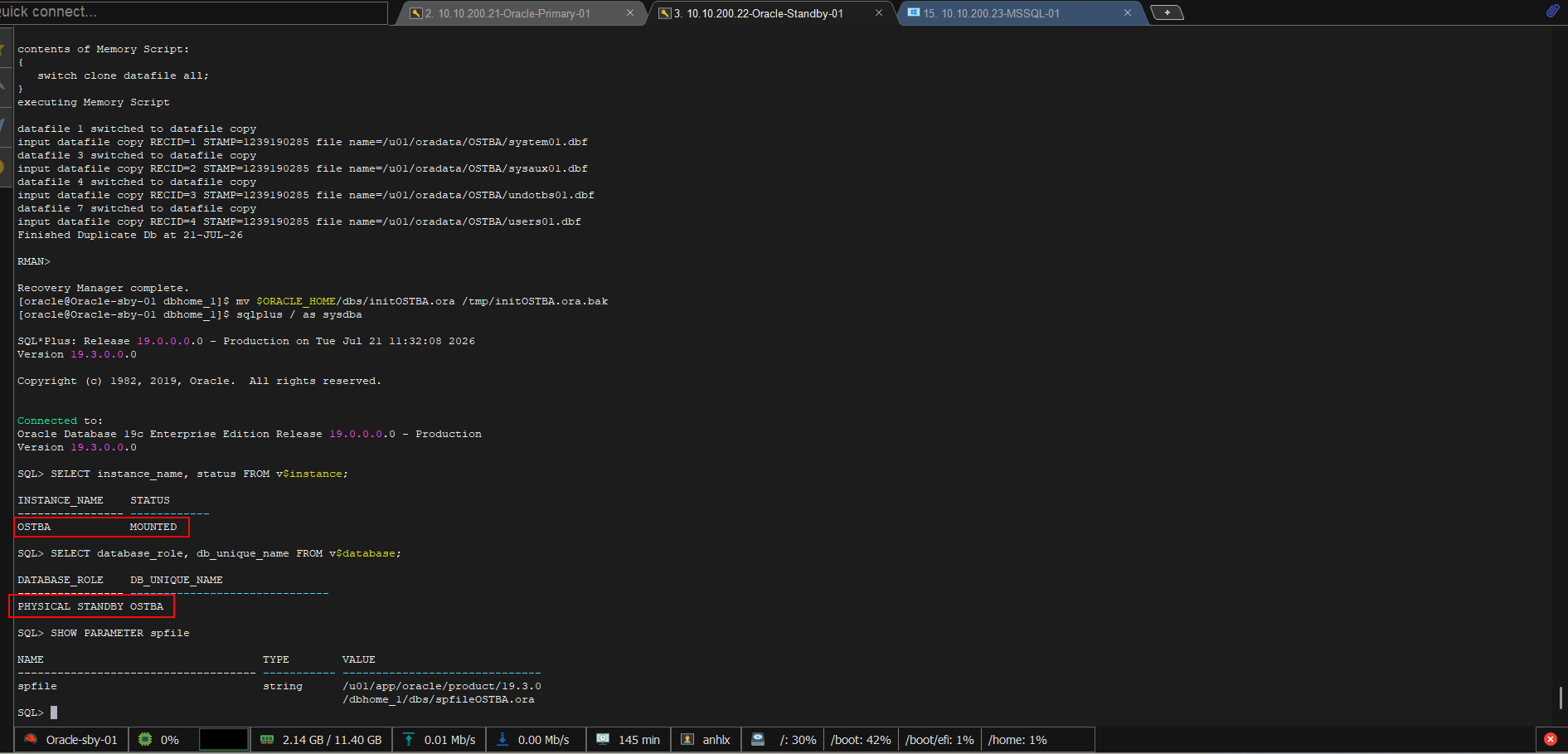
Task: Click the green 'Connected' word
Action: tap(47, 421)
